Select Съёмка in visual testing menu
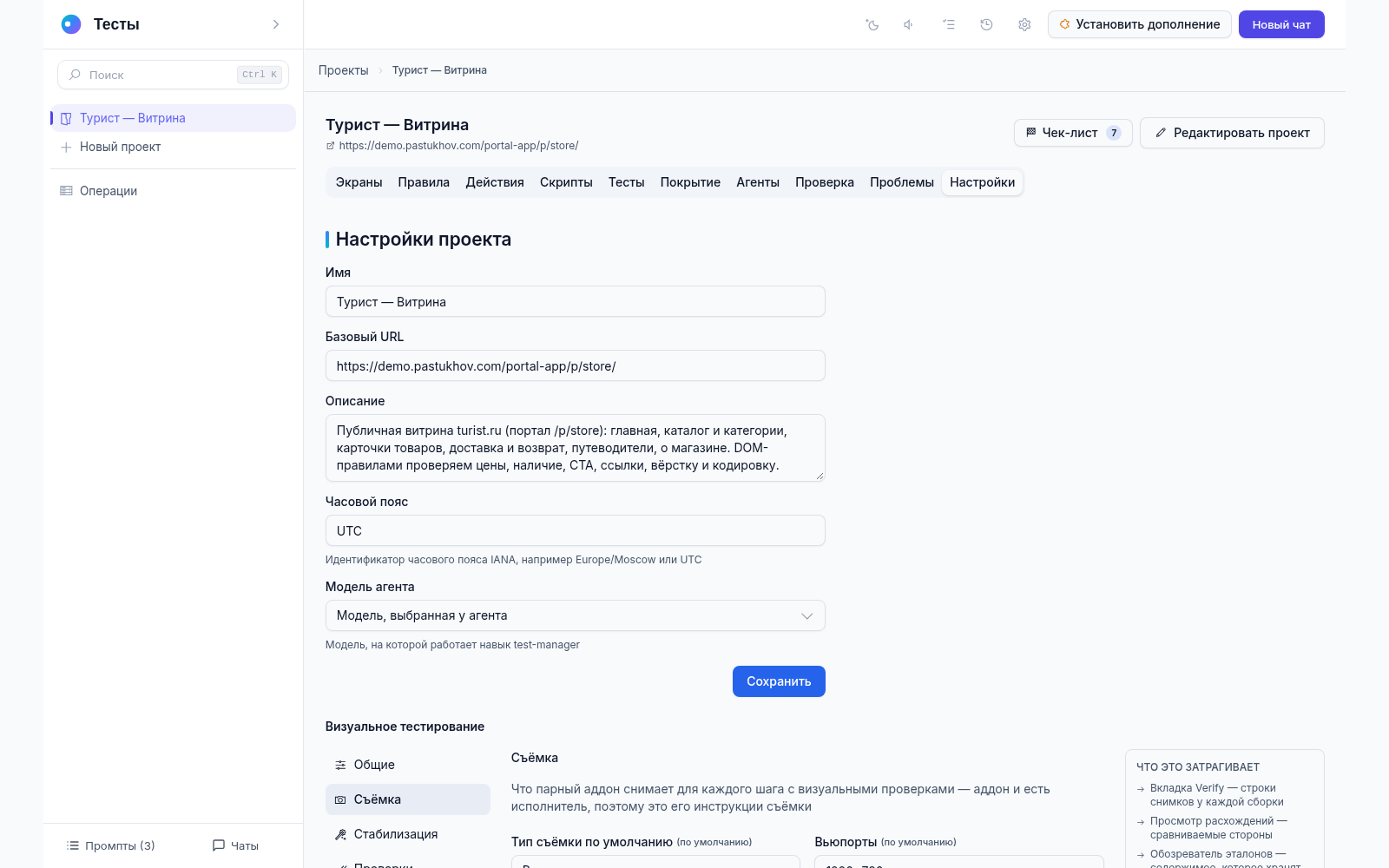 coord(408,799)
